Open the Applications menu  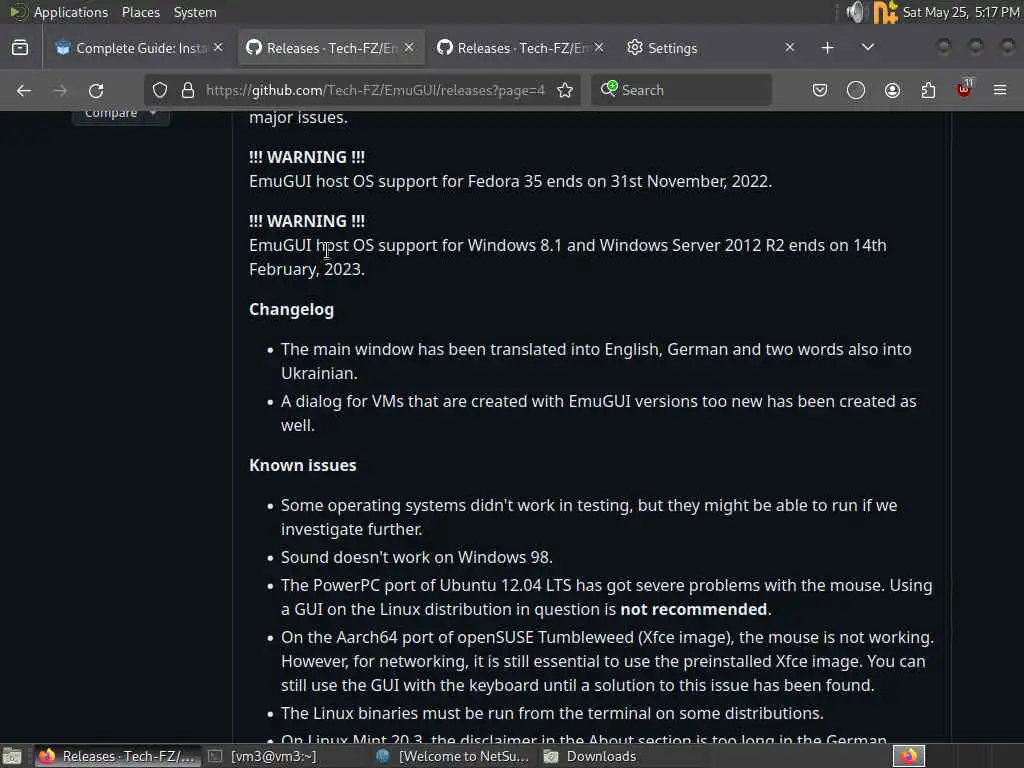(71, 12)
